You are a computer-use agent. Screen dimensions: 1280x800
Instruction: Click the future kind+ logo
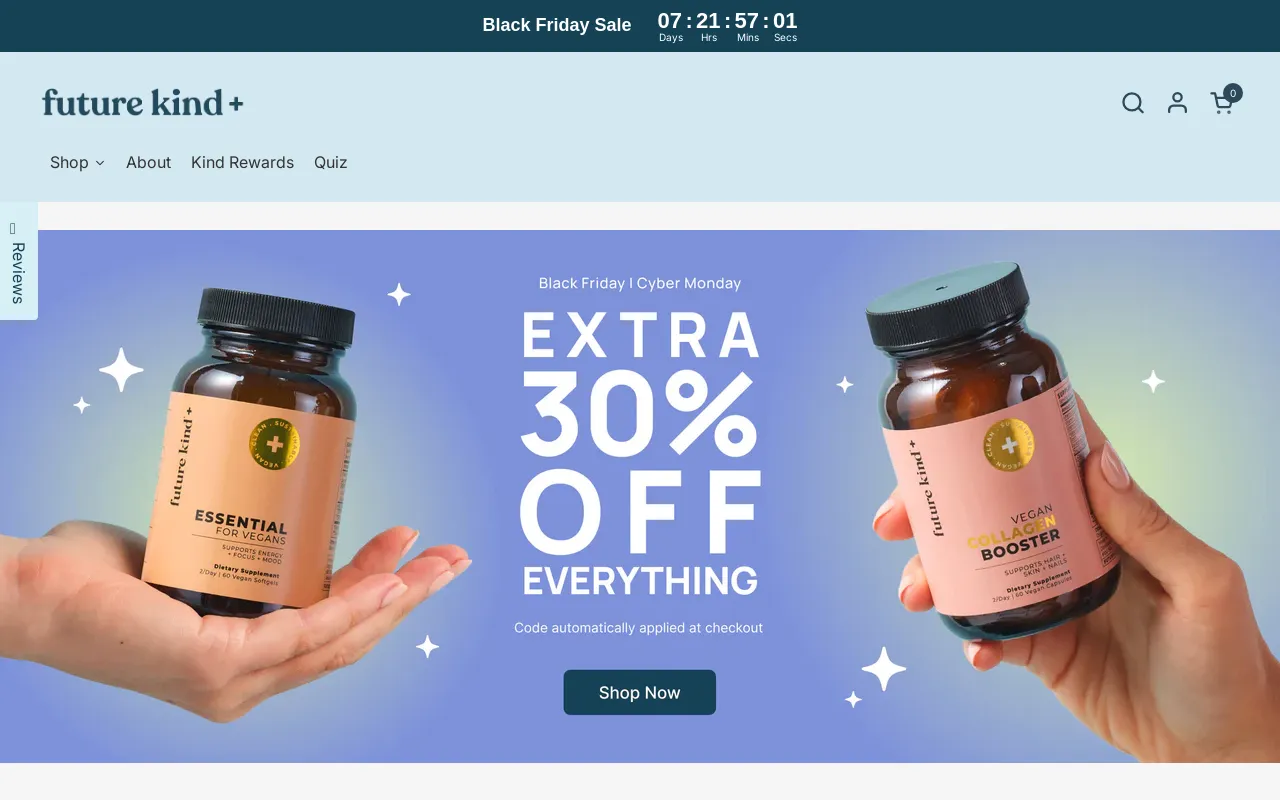(143, 102)
